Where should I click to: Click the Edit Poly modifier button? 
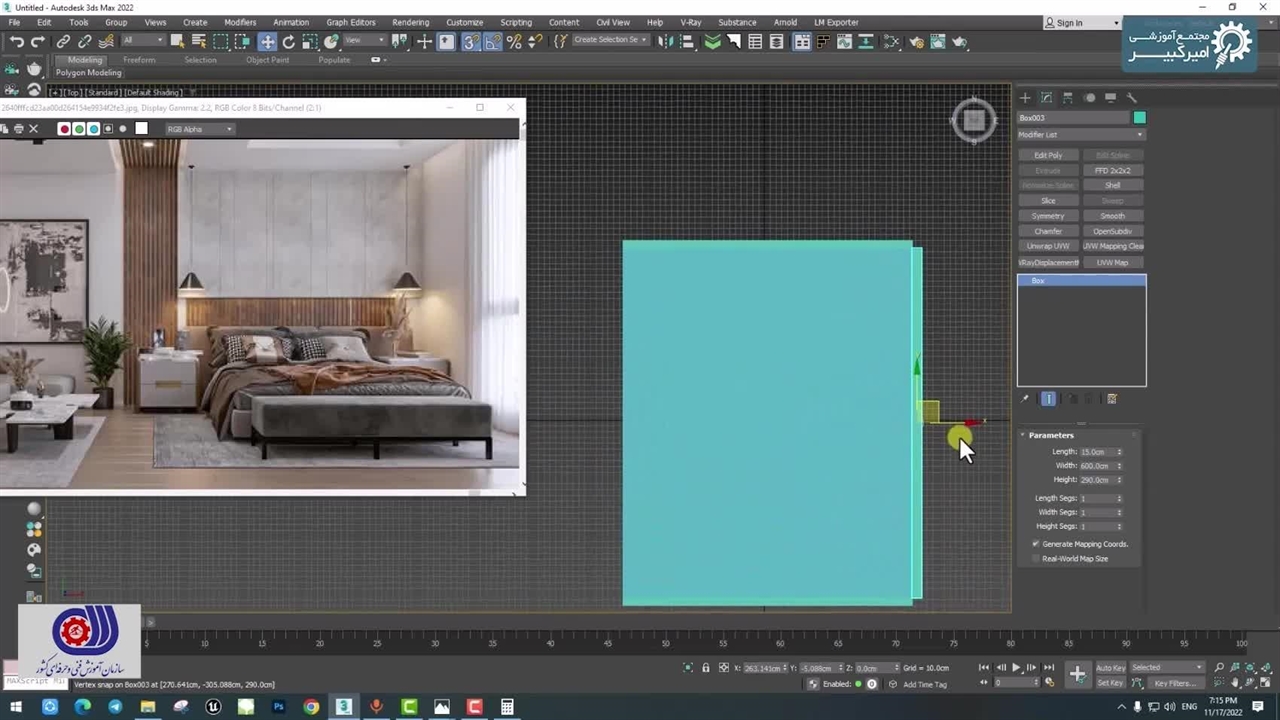tap(1048, 156)
